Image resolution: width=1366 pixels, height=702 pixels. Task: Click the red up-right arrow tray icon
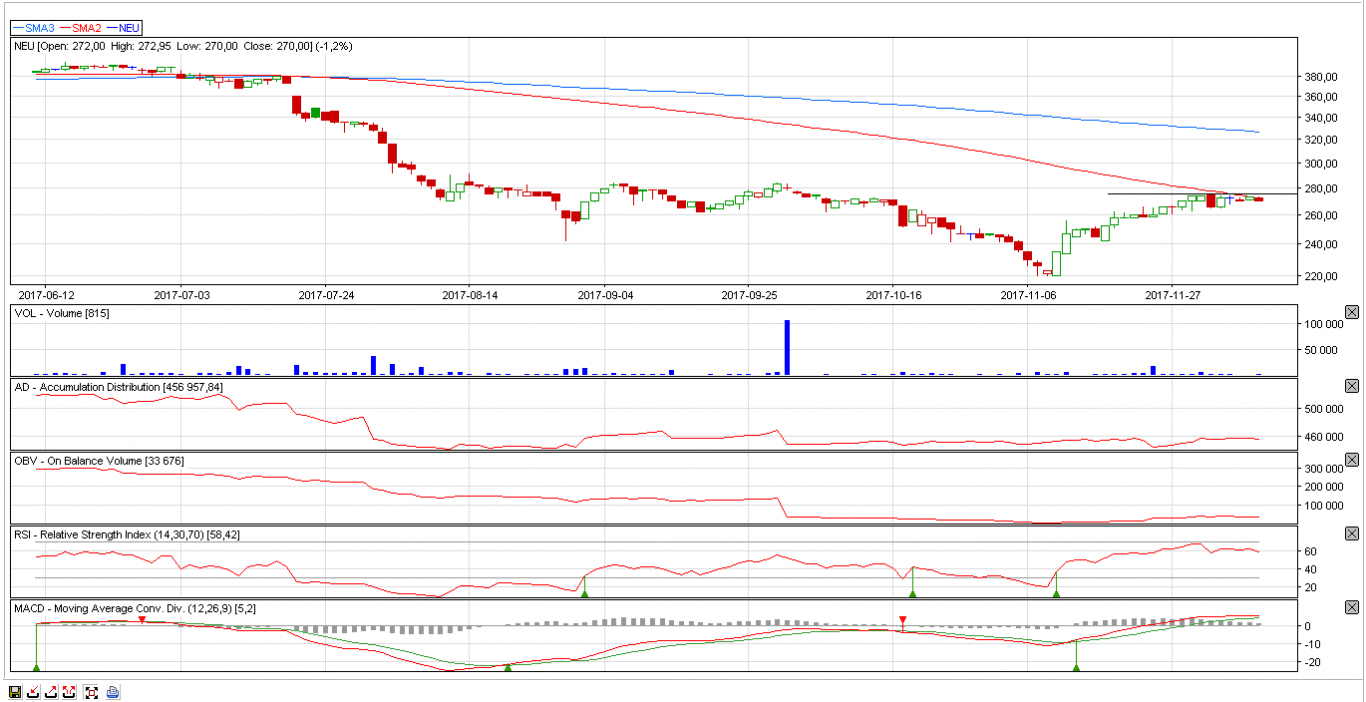pos(51,691)
